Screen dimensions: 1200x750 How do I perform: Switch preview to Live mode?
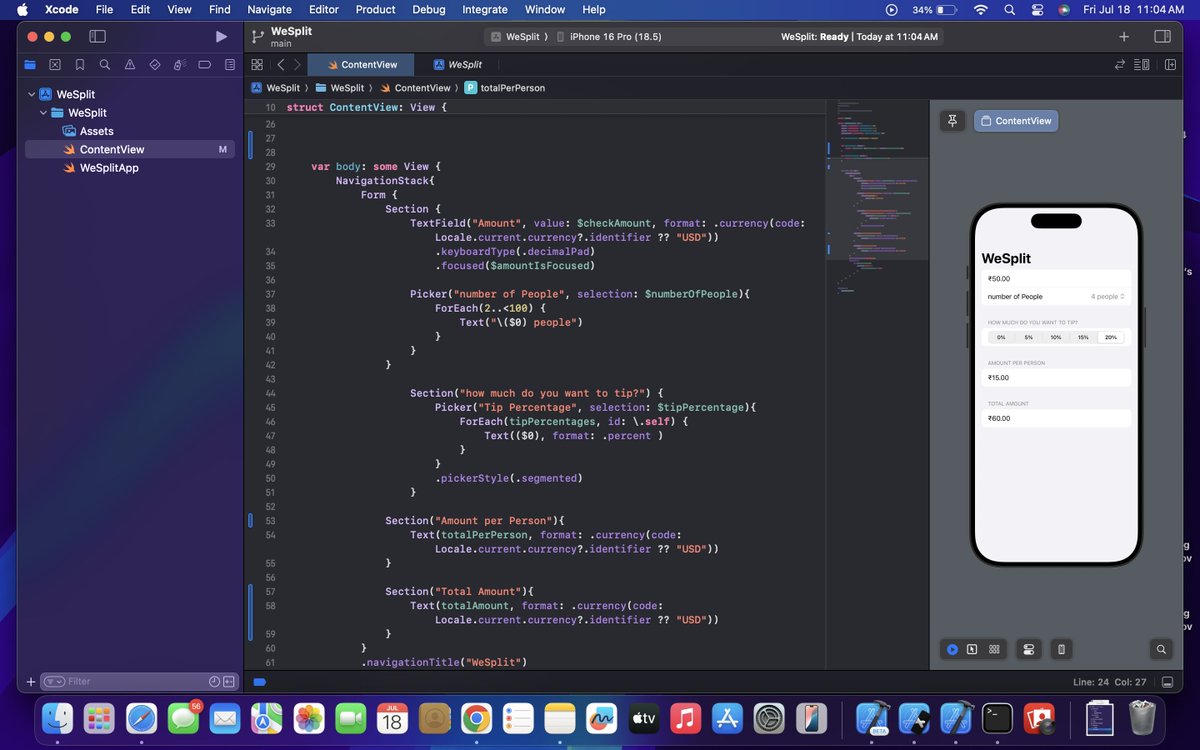pyautogui.click(x=953, y=649)
